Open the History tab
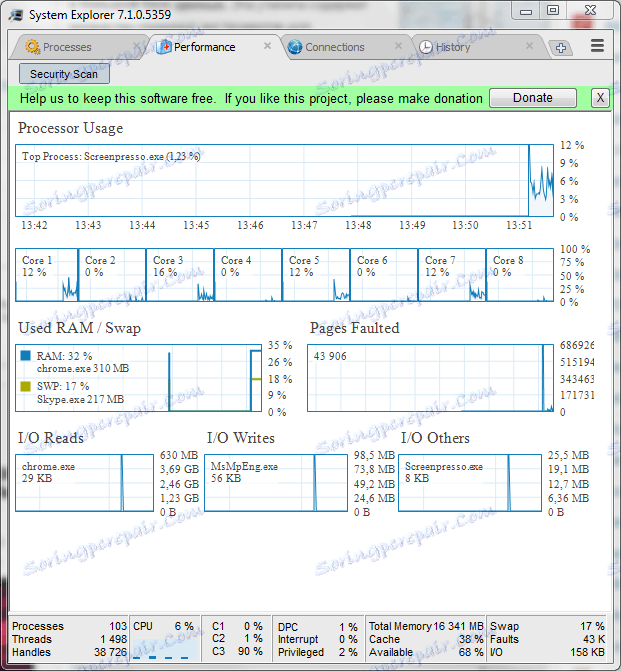 click(477, 47)
